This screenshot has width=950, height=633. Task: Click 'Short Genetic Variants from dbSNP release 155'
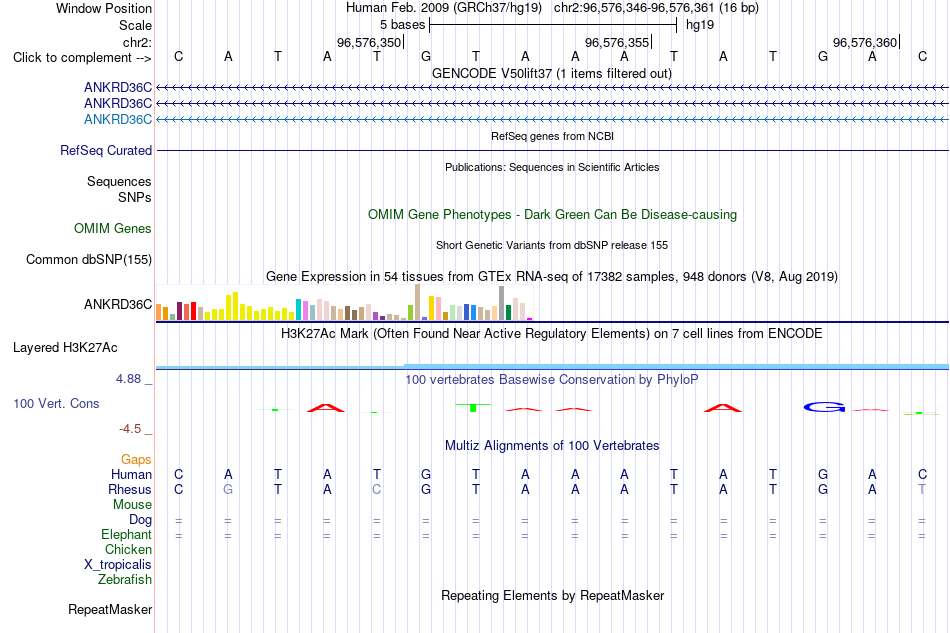(552, 245)
